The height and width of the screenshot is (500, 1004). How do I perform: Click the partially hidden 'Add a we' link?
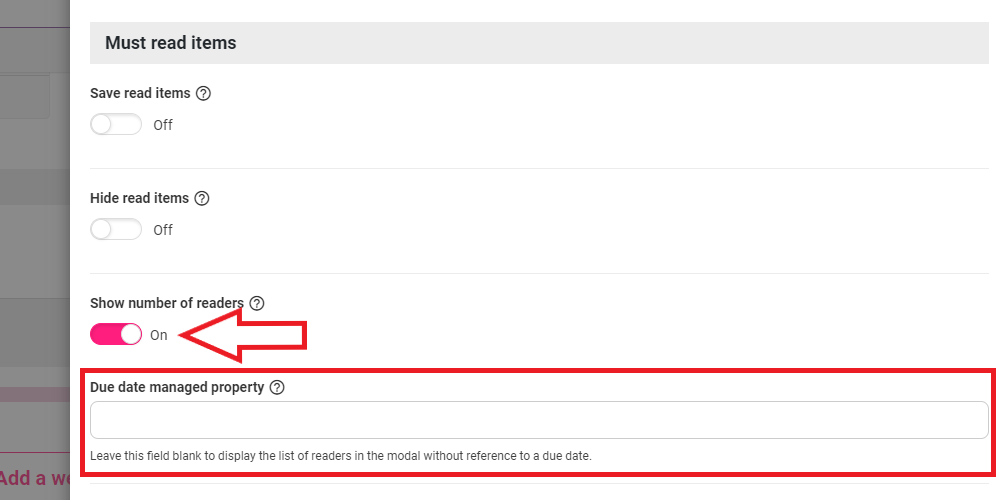point(35,478)
